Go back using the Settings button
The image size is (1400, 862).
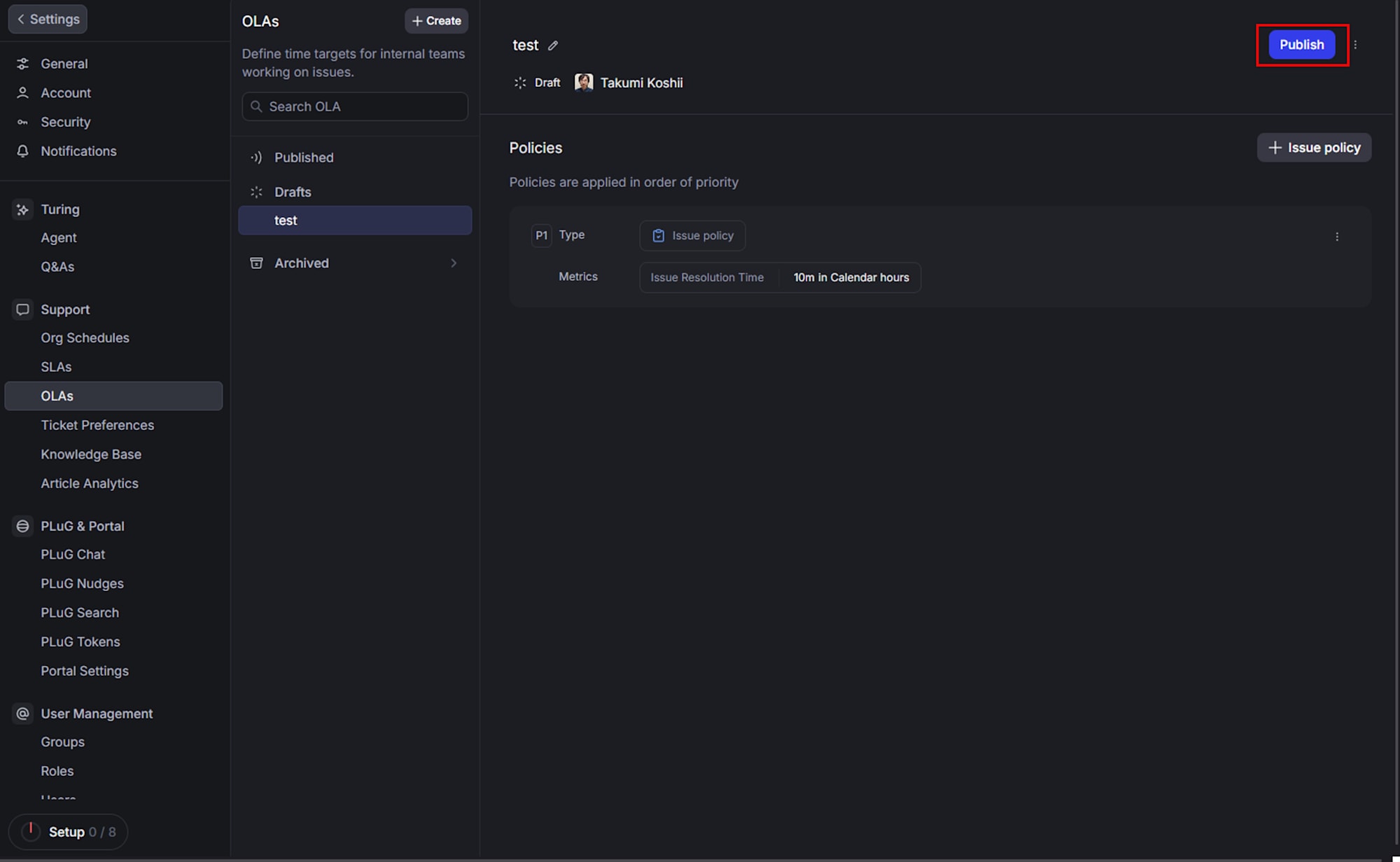point(48,19)
